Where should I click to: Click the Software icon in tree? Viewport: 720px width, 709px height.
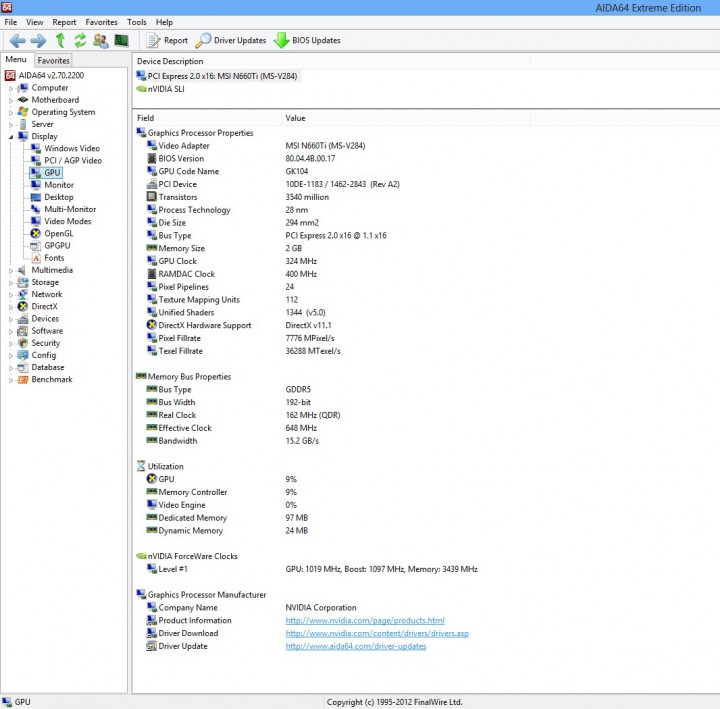[22, 331]
